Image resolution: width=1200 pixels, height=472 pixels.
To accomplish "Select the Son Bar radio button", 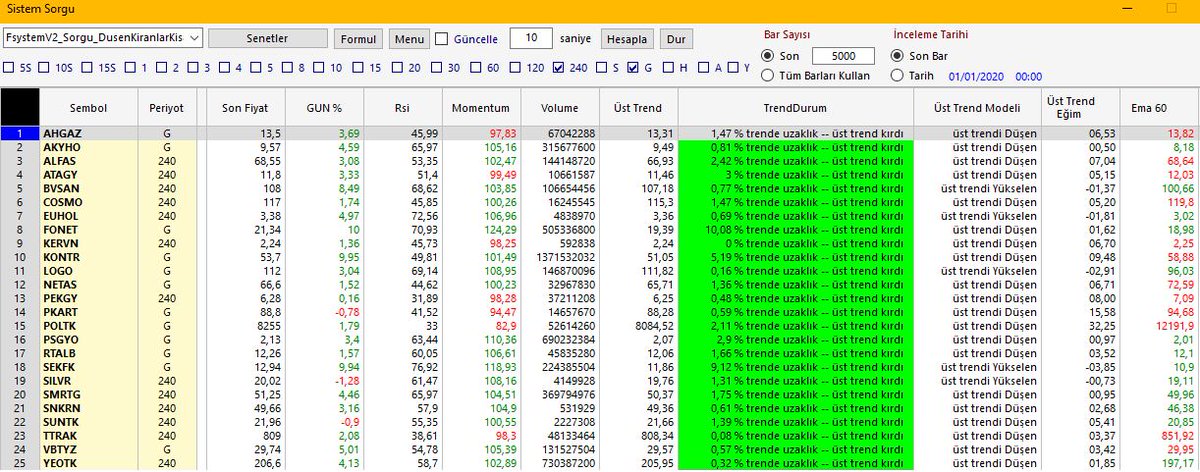I will [896, 56].
